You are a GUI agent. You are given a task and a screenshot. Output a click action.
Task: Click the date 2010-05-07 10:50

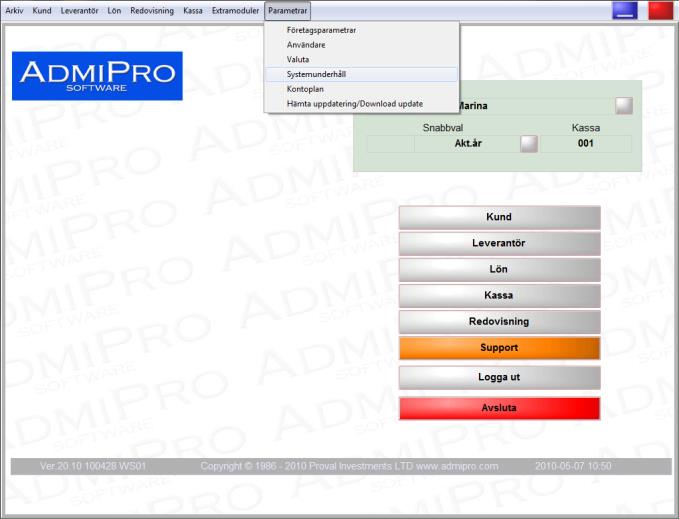tap(573, 466)
